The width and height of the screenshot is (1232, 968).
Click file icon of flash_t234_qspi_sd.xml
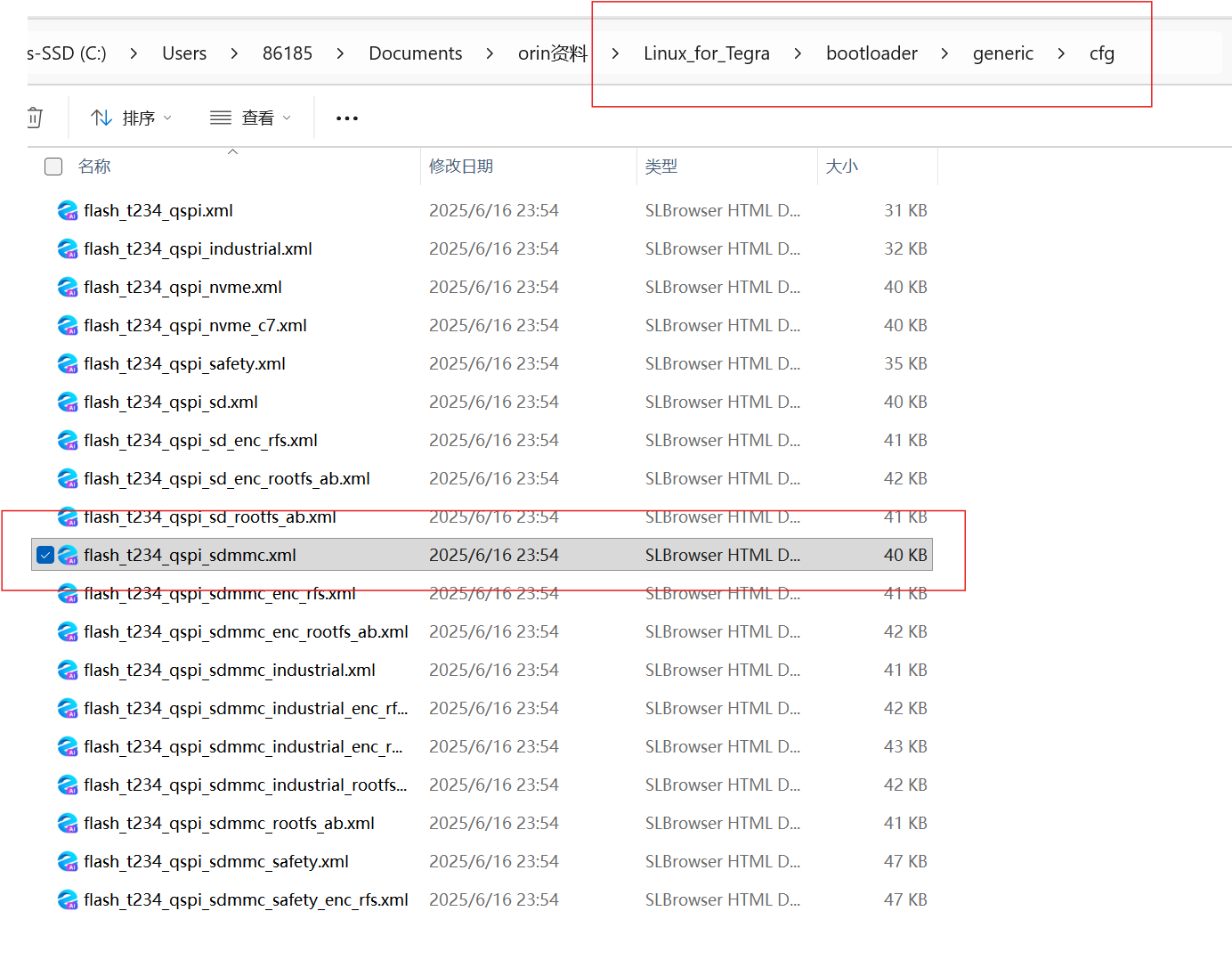(x=68, y=403)
